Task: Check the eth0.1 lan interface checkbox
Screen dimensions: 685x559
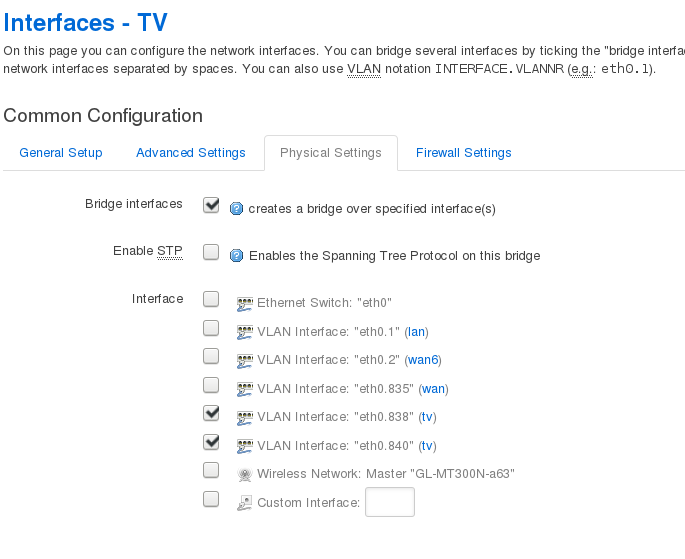Action: (x=211, y=327)
